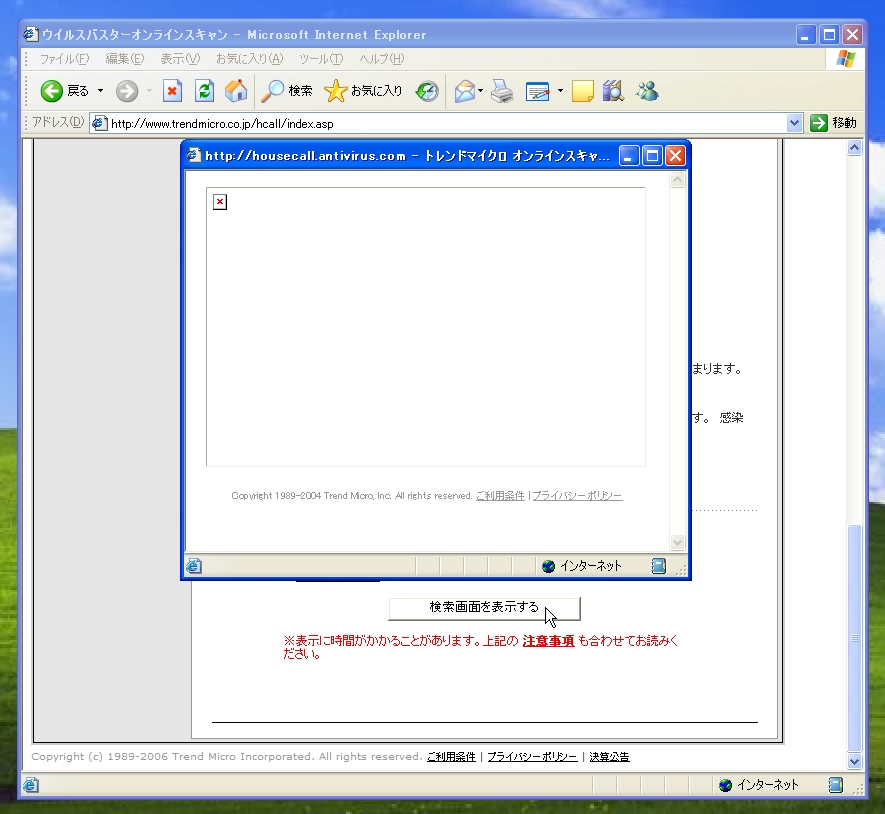Click the Edit page icon
This screenshot has width=885, height=814.
point(537,91)
